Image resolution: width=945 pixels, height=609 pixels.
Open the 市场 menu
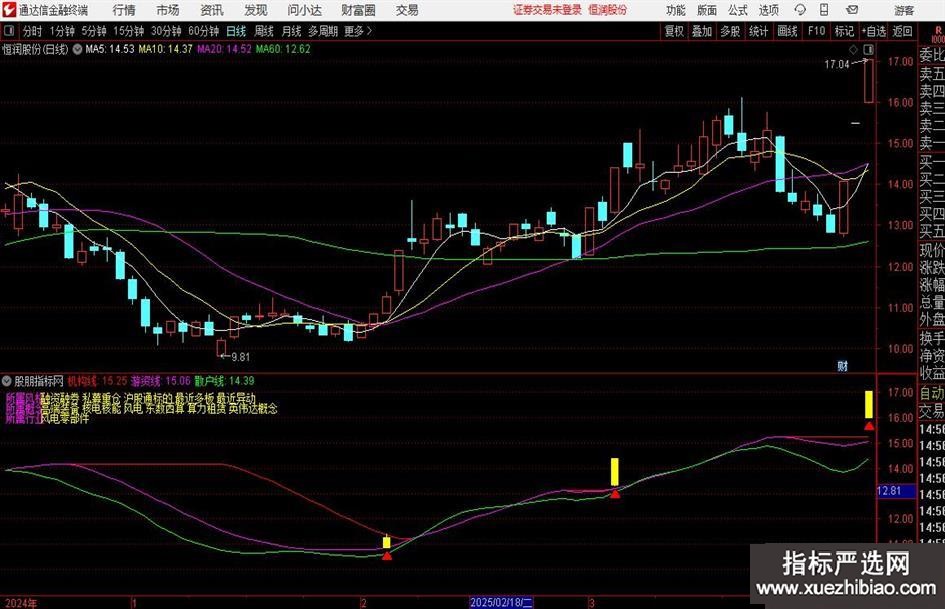[x=168, y=10]
